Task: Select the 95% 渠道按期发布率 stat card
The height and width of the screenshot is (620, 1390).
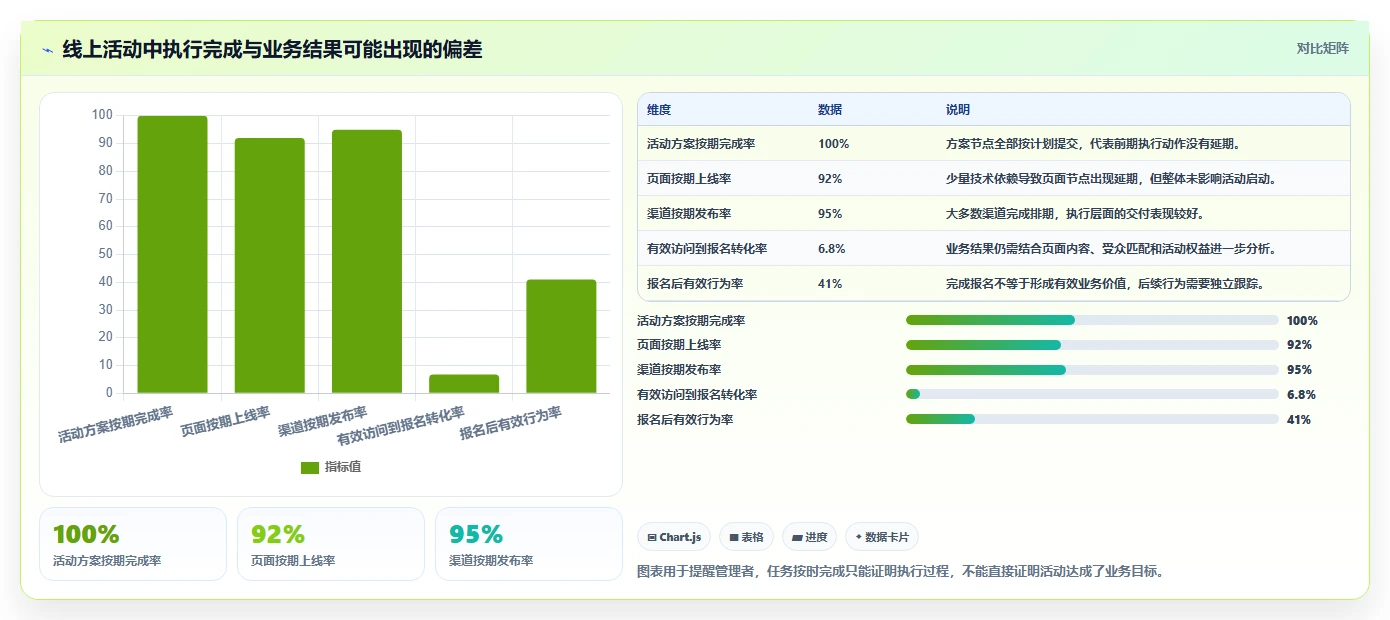Action: point(529,544)
